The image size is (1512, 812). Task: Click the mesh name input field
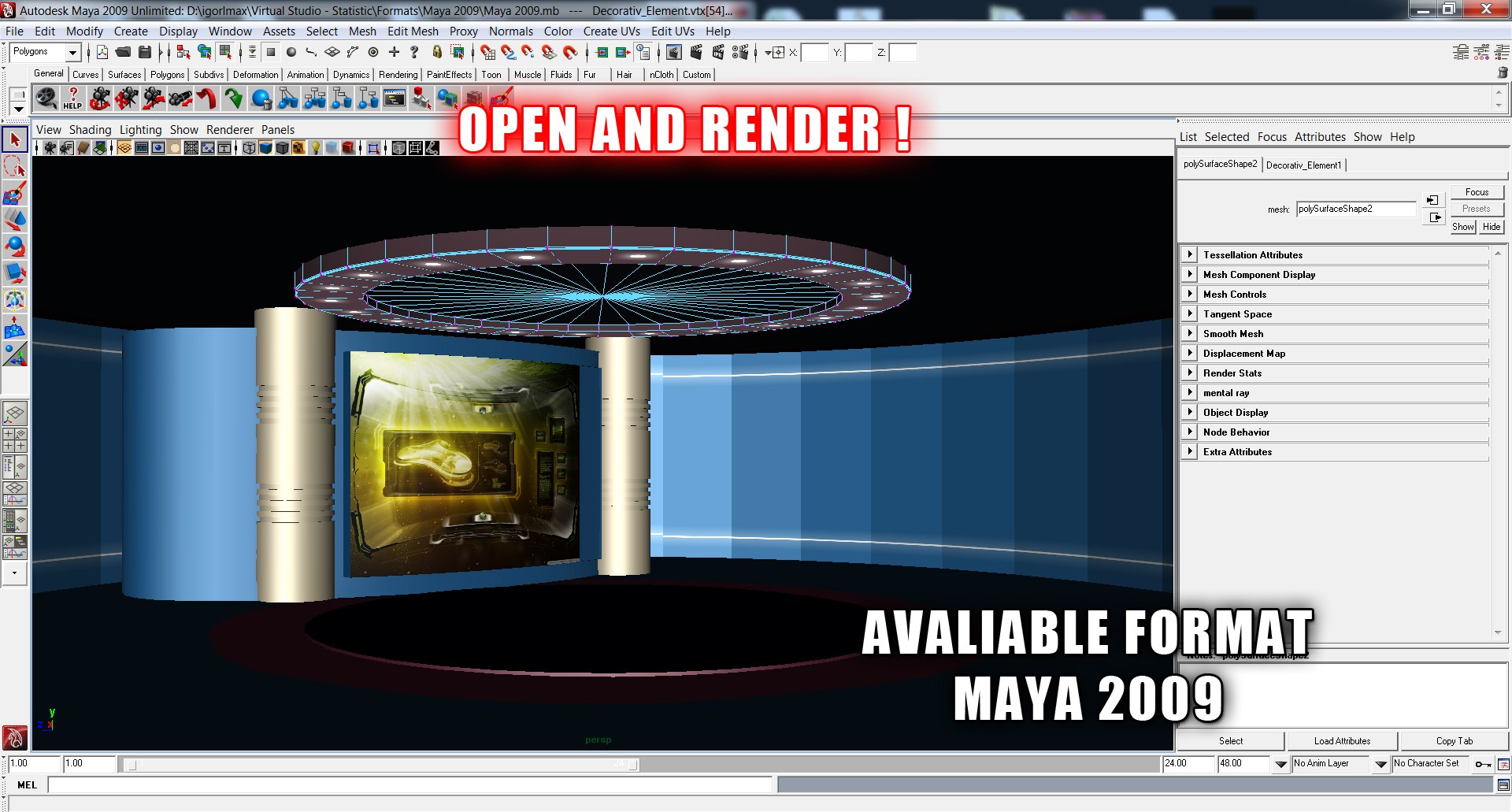pos(1355,209)
